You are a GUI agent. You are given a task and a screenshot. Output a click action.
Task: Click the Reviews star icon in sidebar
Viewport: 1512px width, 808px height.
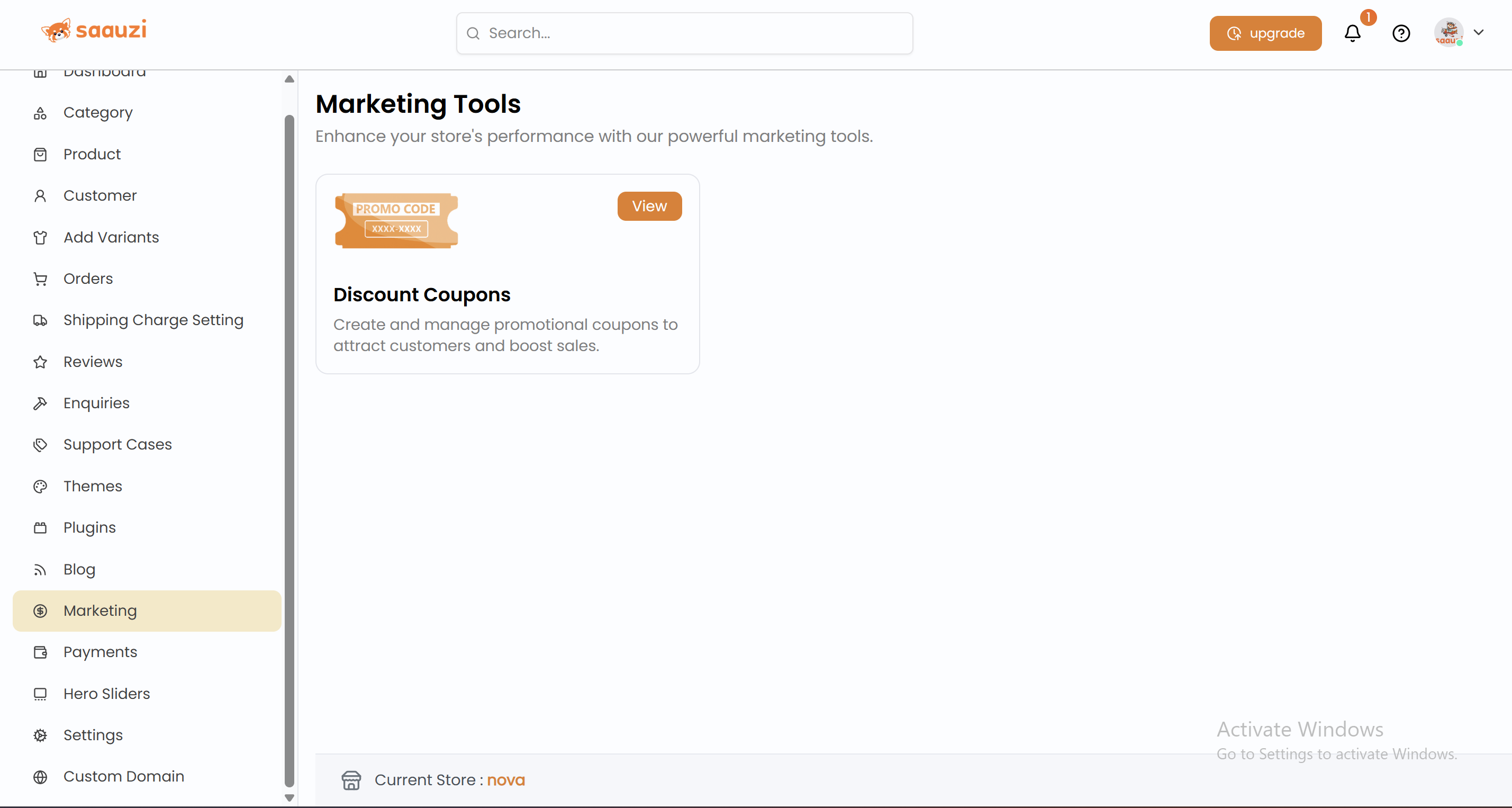pos(40,362)
